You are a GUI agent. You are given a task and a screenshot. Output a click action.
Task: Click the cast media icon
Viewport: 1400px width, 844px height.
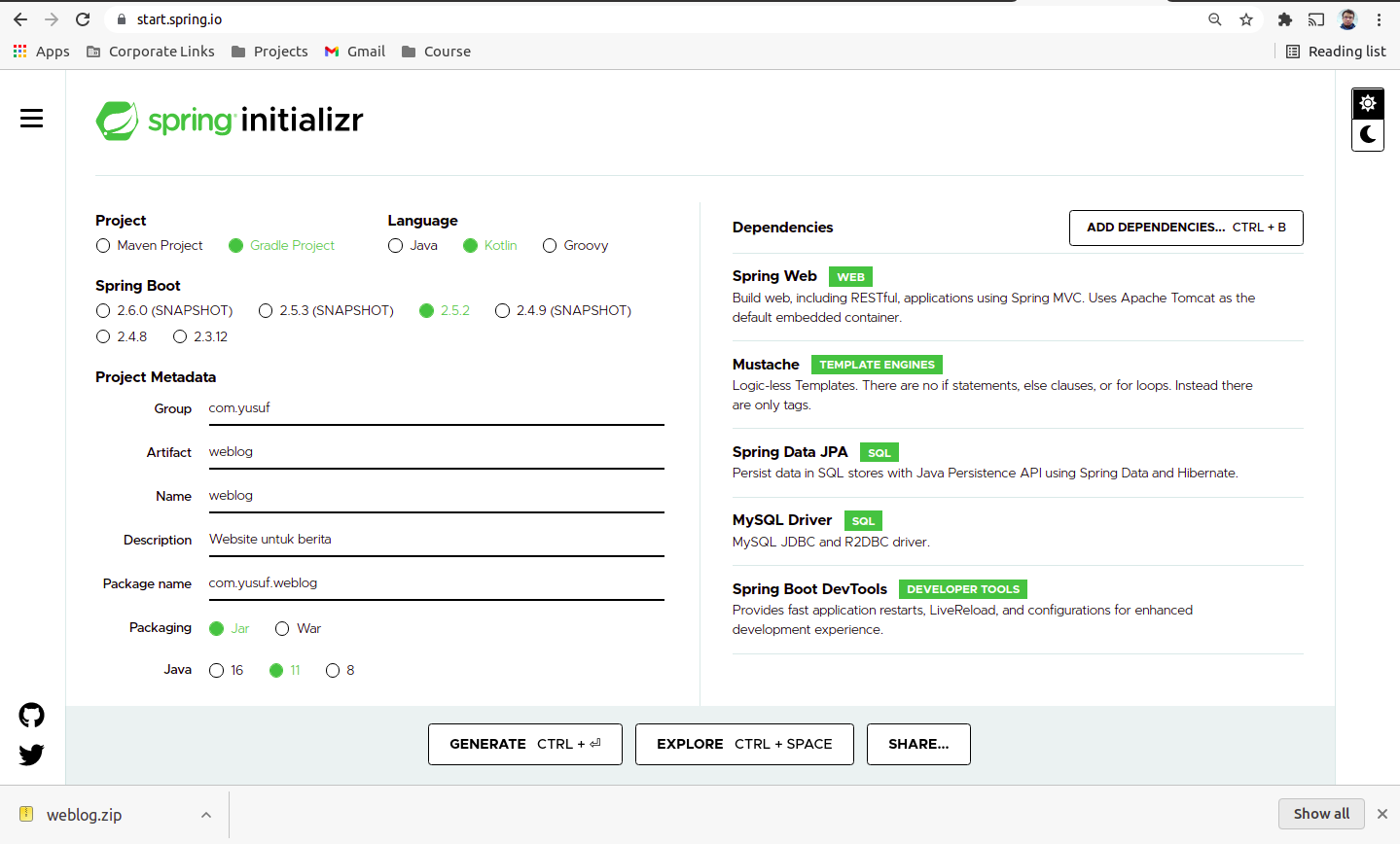pos(1316,19)
